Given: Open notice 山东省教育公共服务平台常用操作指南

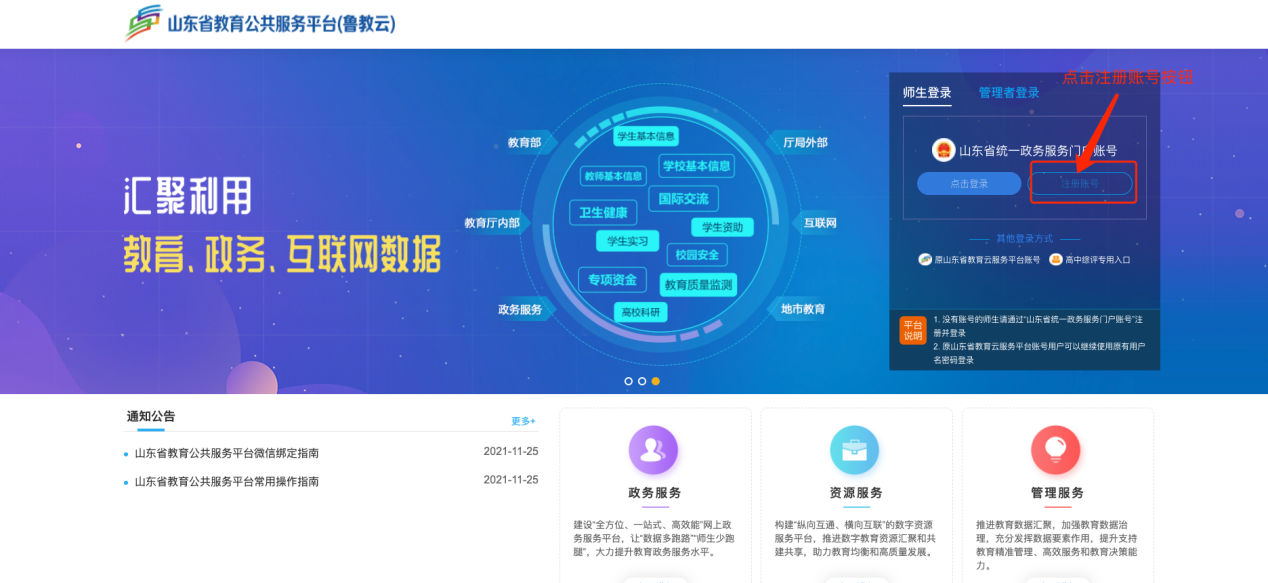Looking at the screenshot, I should 227,481.
